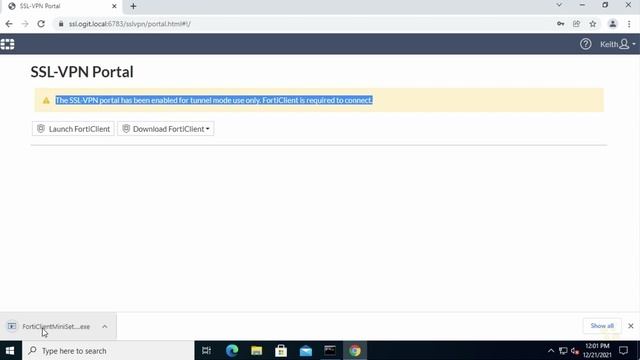Screen dimensions: 640x360
Task: Open Mail app from taskbar
Action: pos(305,351)
